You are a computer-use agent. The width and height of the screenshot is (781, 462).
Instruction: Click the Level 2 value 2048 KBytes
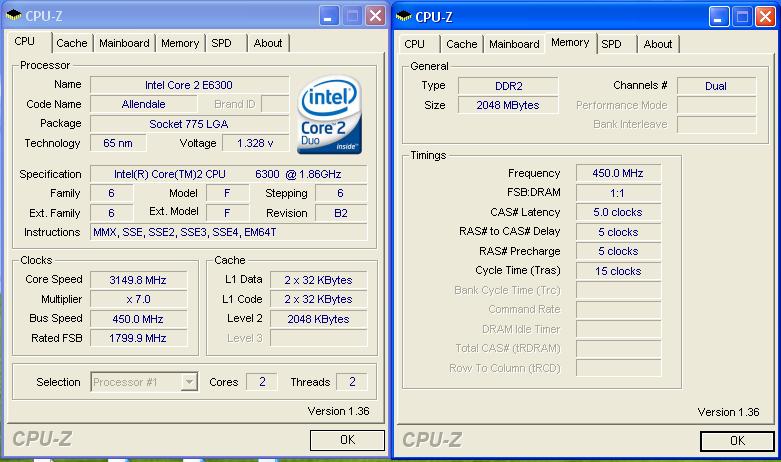[318, 319]
